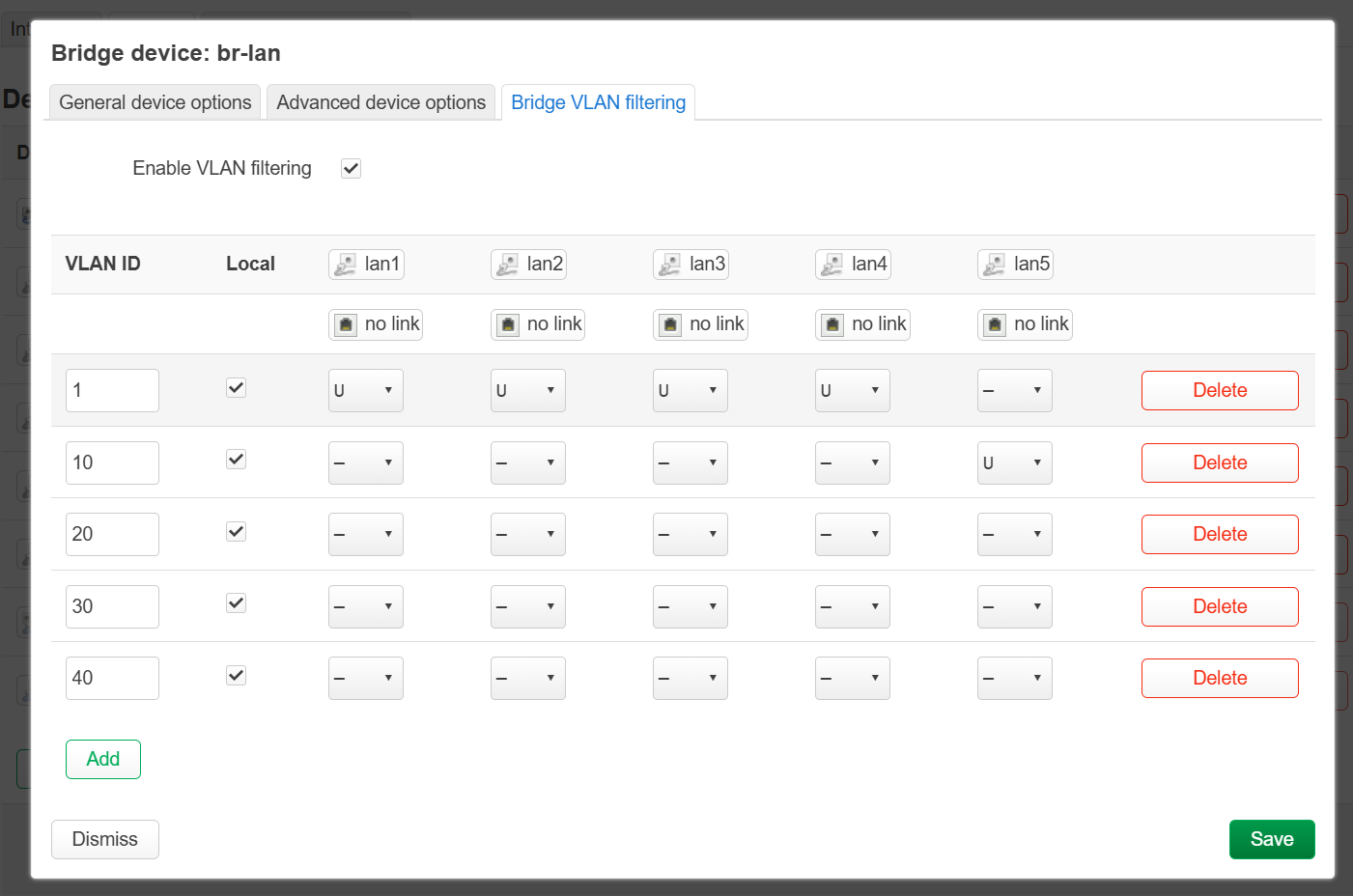Click the lan1 no link status icon

click(346, 325)
